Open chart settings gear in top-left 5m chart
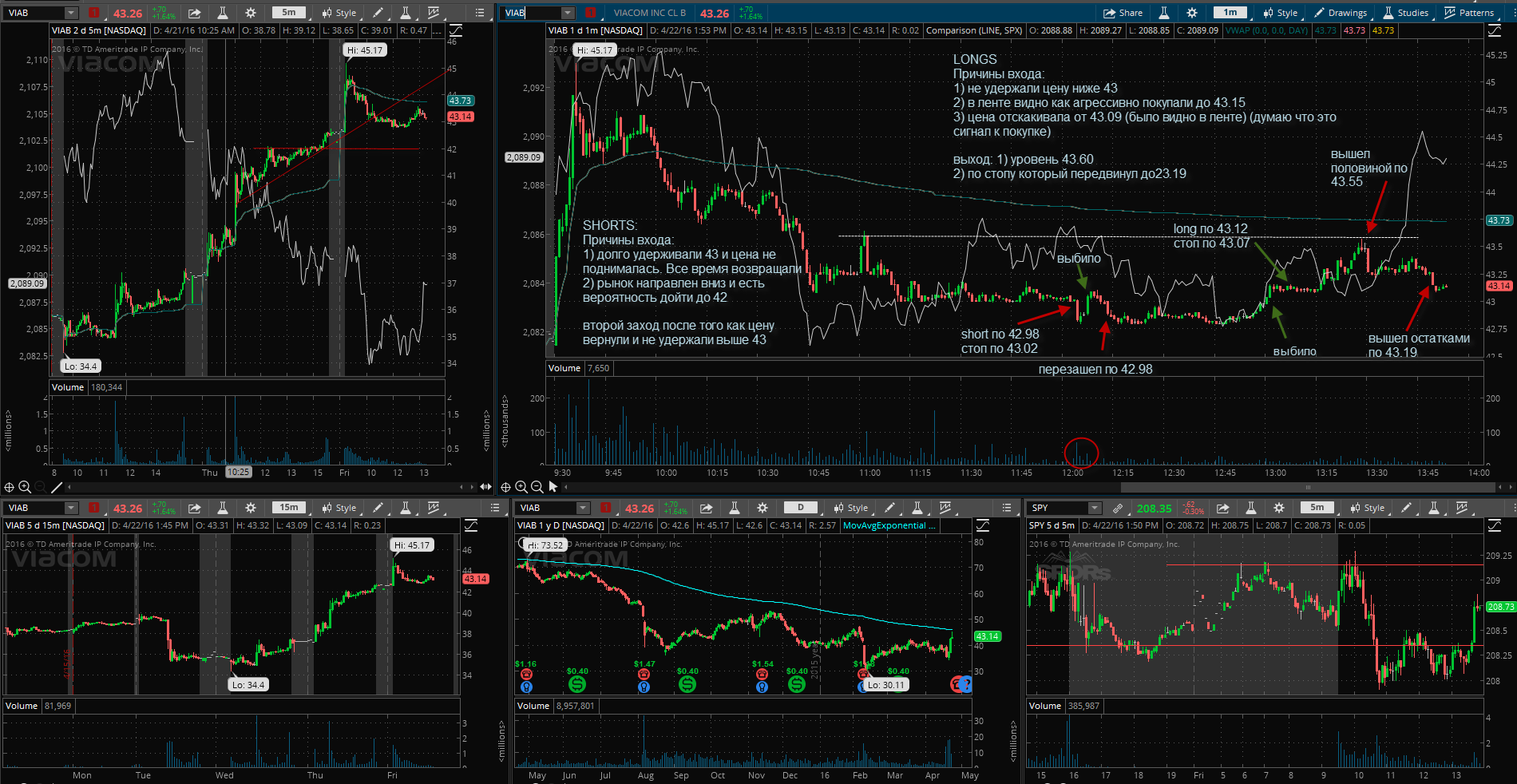 click(251, 13)
